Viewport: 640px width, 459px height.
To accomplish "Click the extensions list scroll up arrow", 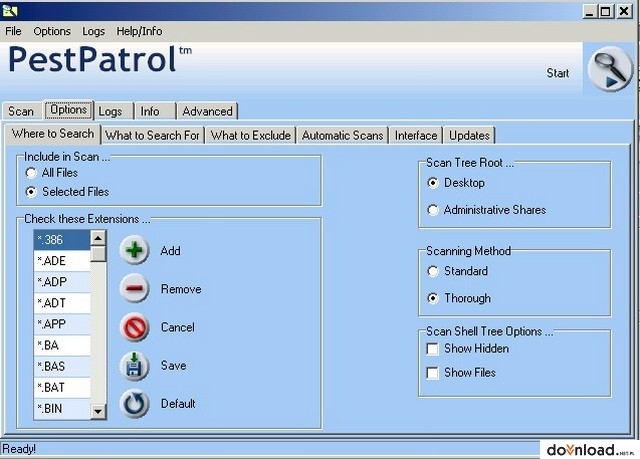I will (98, 237).
